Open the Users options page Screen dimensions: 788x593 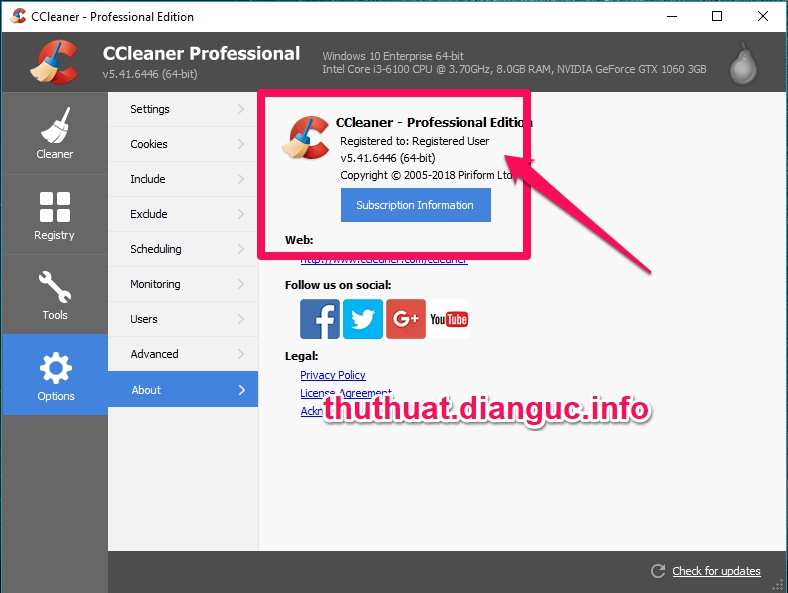(x=183, y=319)
